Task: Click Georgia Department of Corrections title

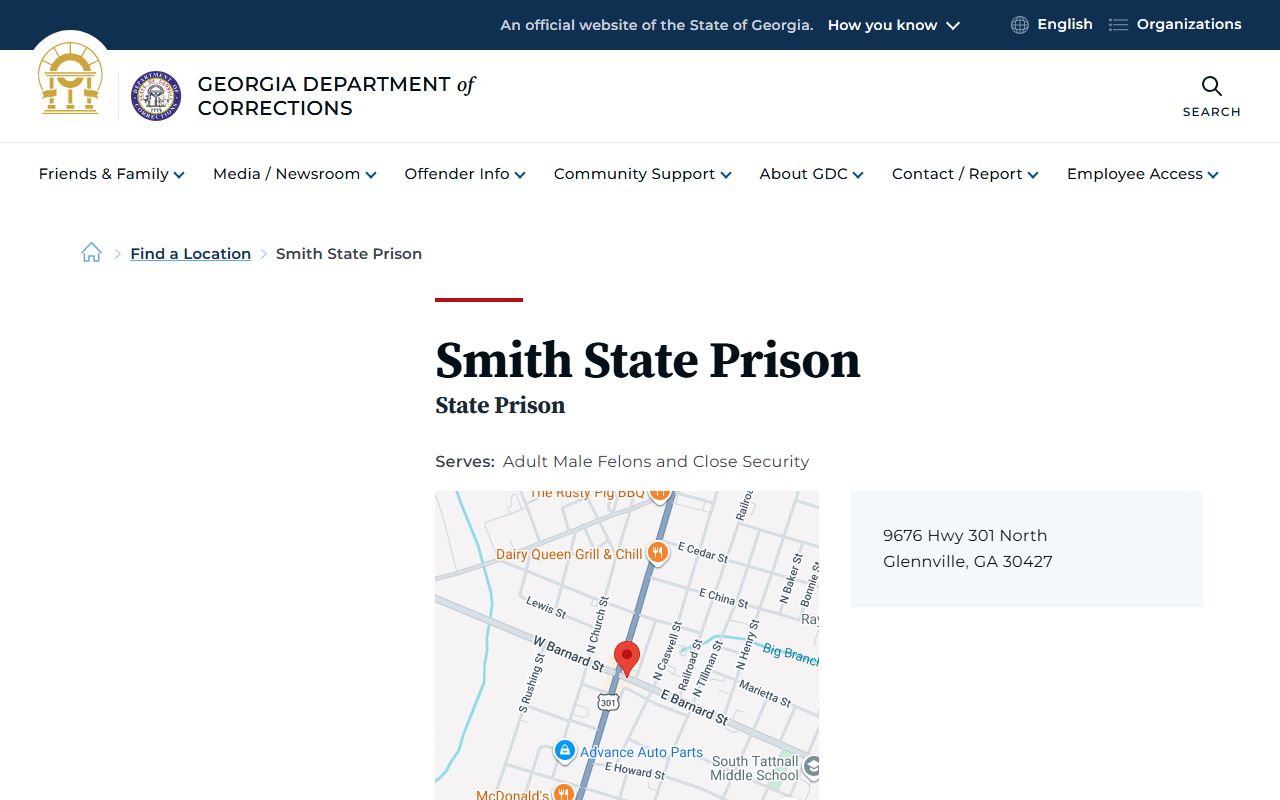Action: (x=336, y=96)
